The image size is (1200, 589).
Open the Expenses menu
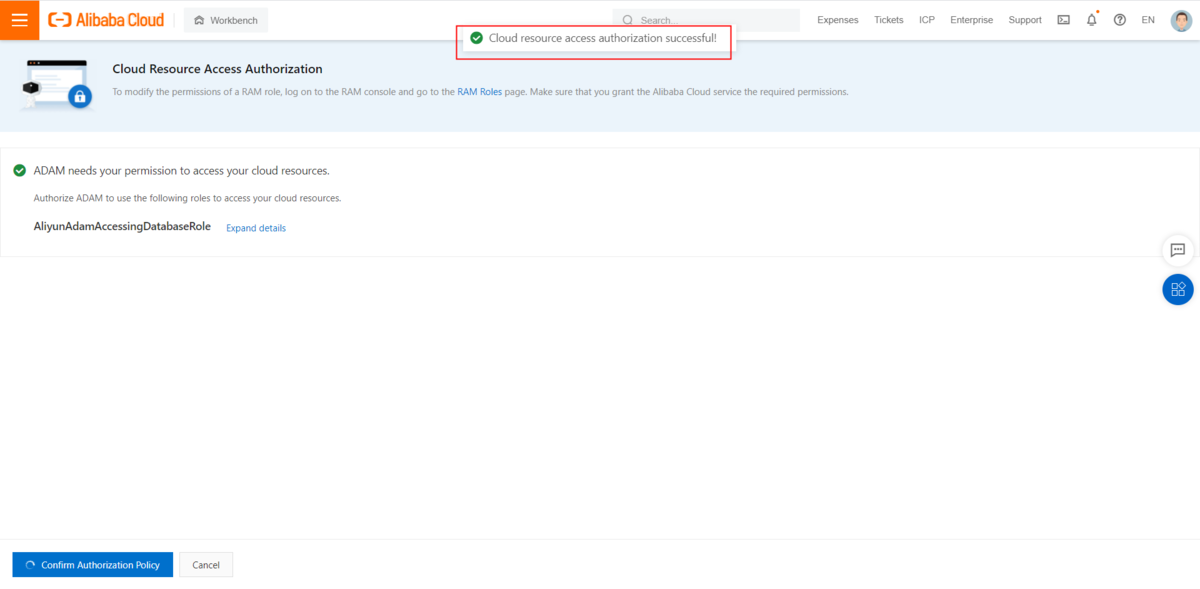[837, 20]
